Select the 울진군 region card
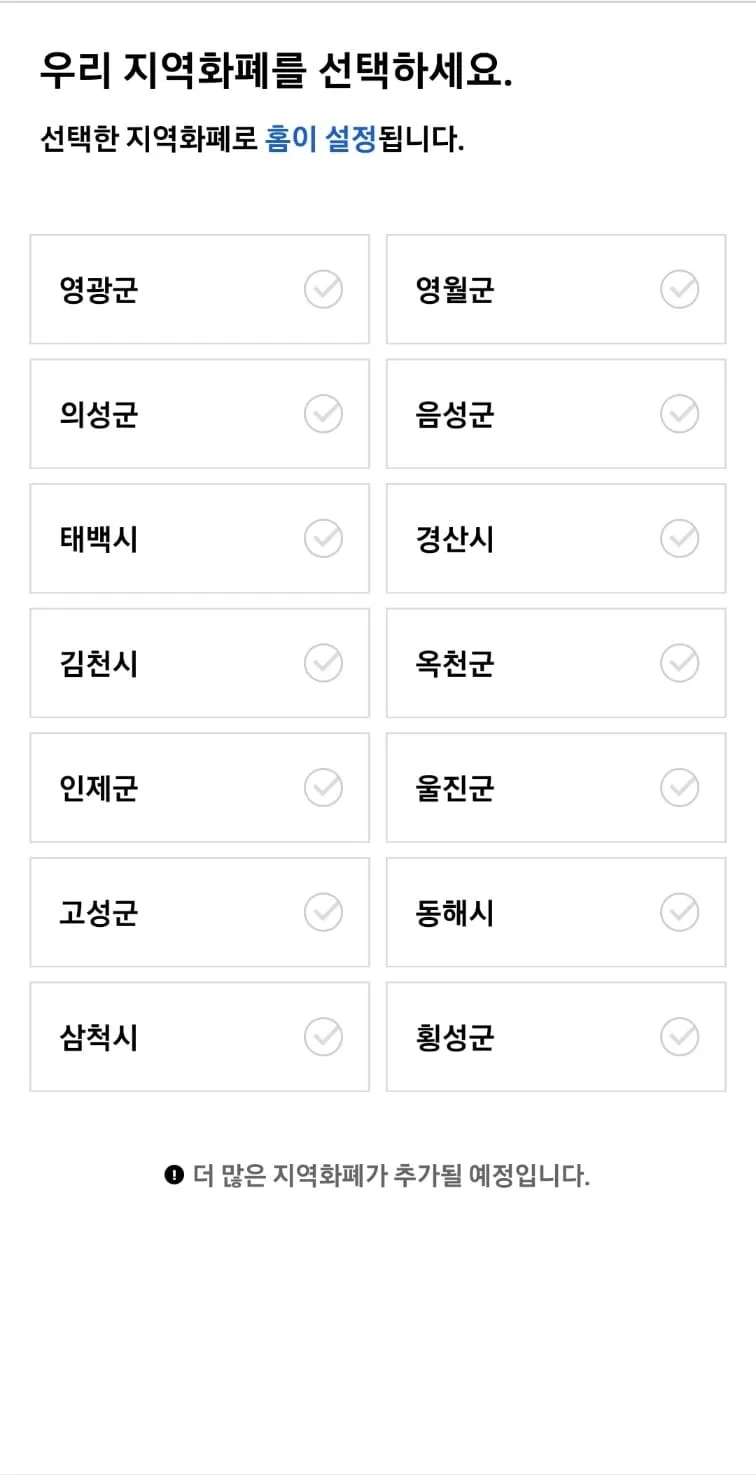The width and height of the screenshot is (756, 1475). coord(555,787)
